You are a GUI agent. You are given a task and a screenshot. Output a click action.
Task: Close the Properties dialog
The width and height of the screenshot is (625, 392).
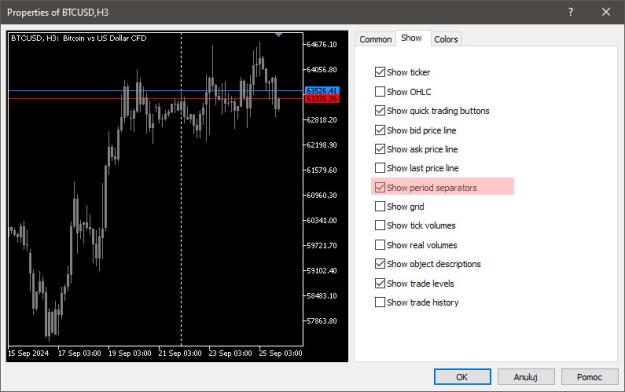click(606, 12)
